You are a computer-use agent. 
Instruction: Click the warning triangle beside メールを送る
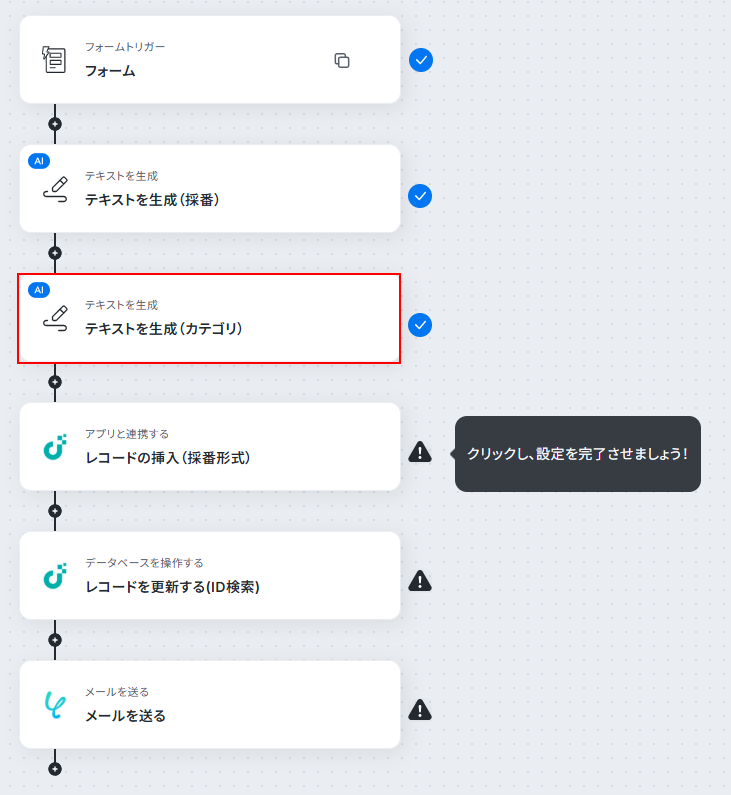point(420,710)
